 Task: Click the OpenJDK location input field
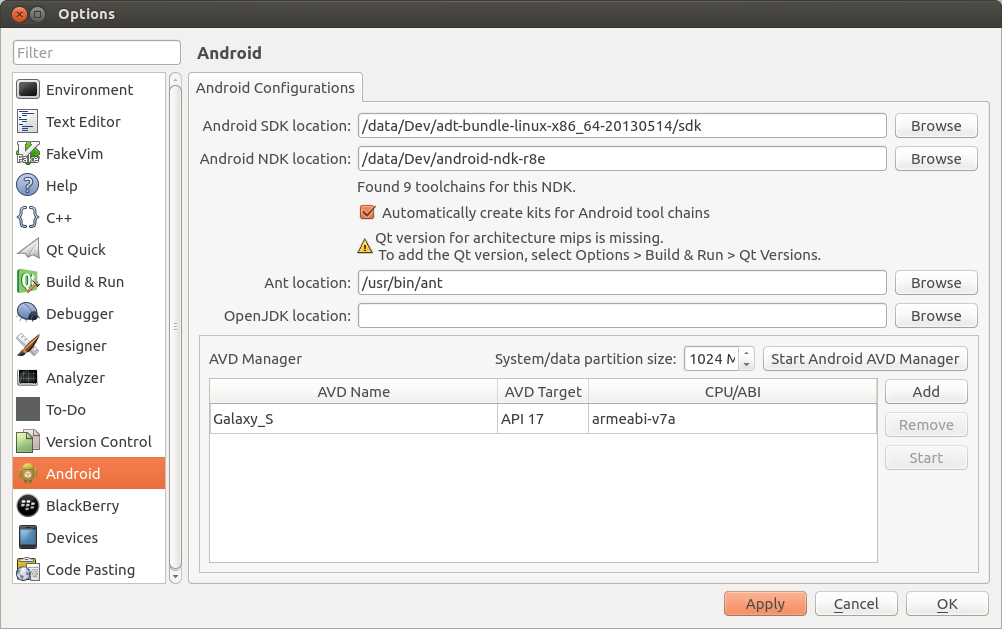click(x=621, y=316)
